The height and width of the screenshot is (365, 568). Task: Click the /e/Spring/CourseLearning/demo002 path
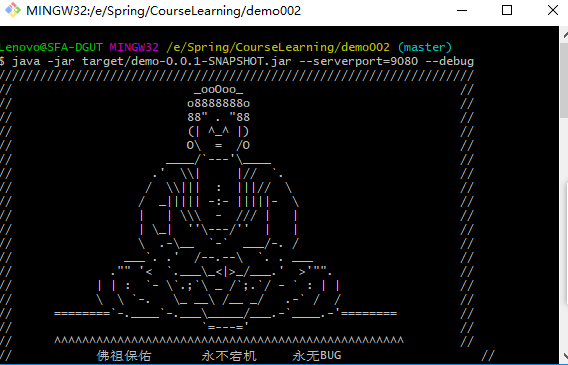278,47
